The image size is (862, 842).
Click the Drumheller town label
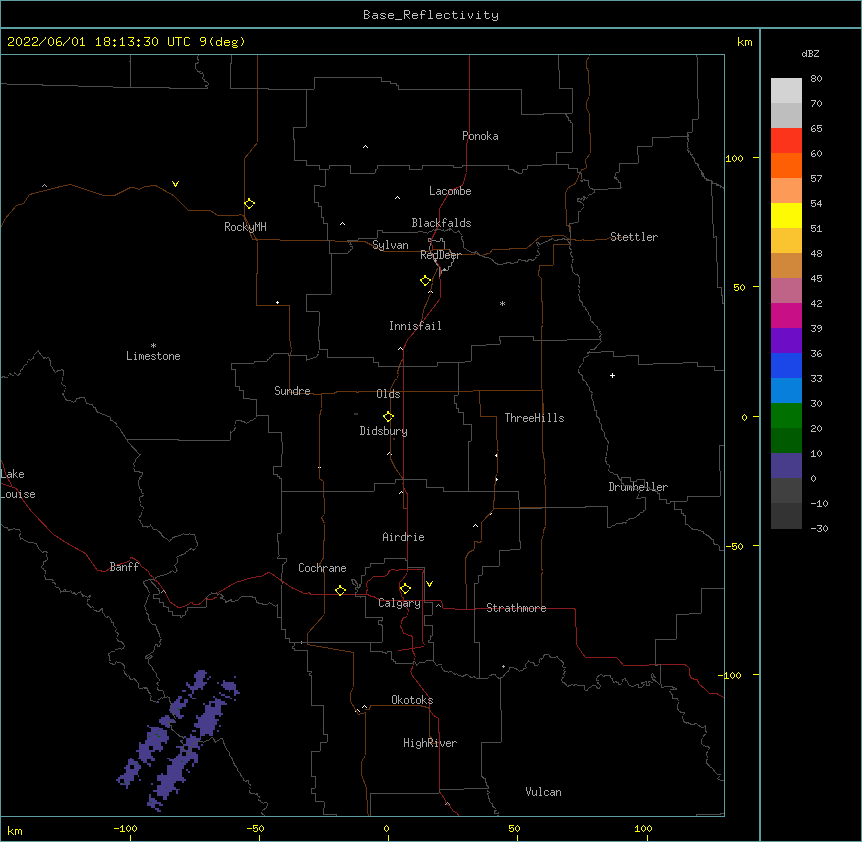(x=638, y=487)
